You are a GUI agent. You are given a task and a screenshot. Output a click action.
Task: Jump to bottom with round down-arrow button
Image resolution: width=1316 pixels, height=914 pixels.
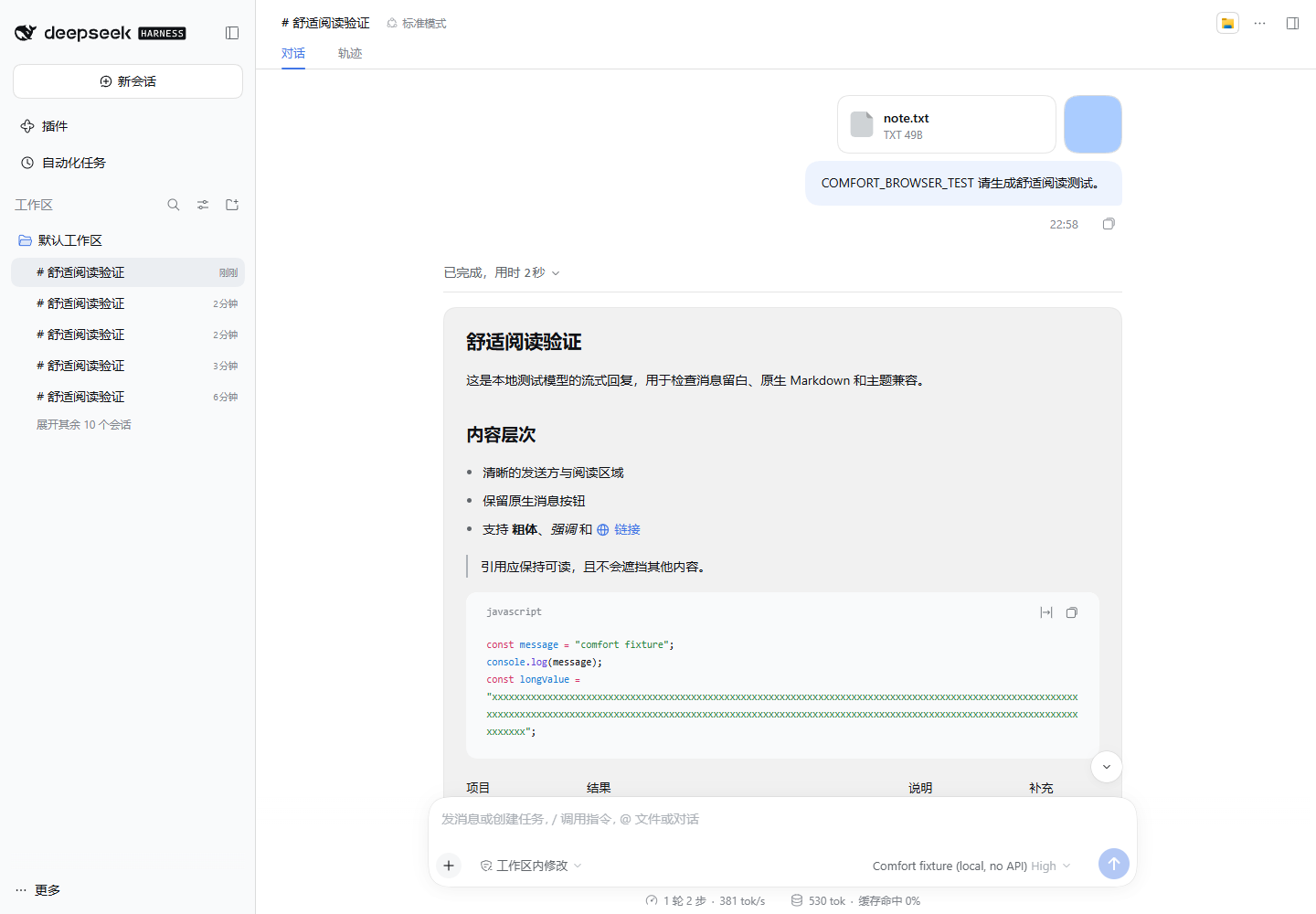[x=1107, y=767]
